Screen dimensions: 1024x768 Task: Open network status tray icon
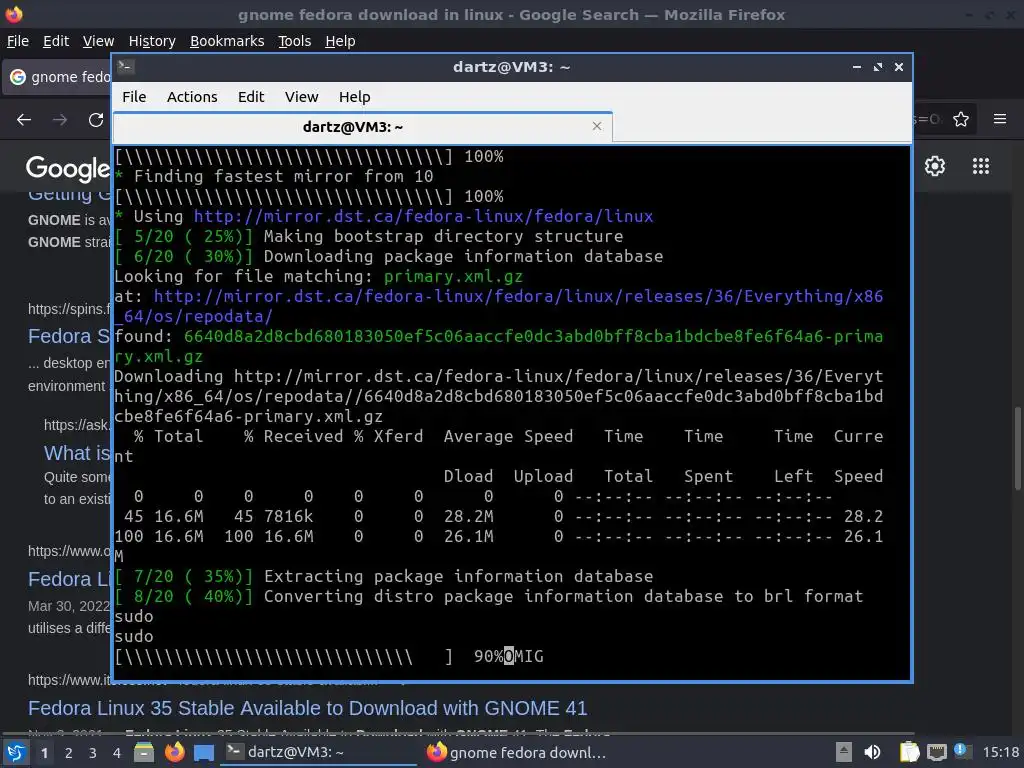click(x=936, y=752)
